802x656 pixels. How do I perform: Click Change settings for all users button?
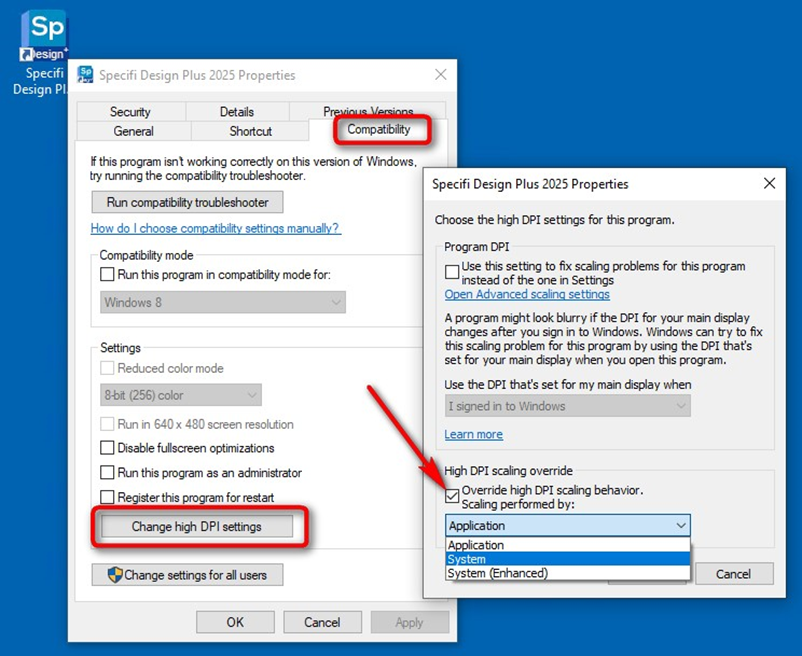187,575
